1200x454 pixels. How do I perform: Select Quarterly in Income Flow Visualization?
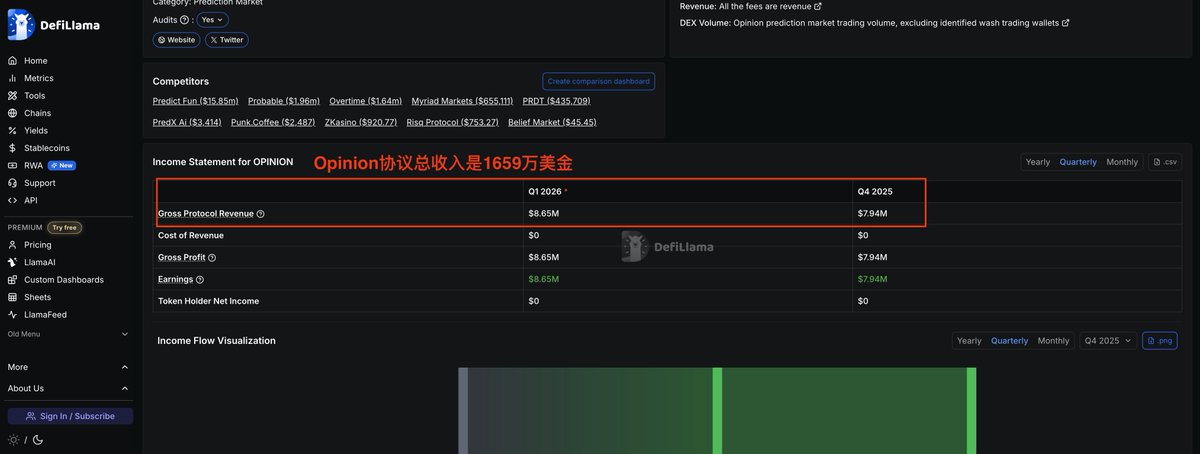tap(1009, 341)
